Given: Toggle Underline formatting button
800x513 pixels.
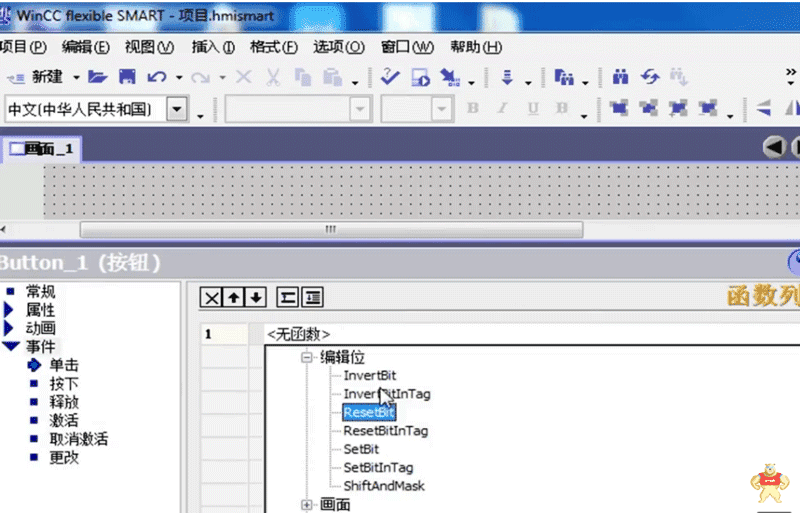Looking at the screenshot, I should coord(533,108).
